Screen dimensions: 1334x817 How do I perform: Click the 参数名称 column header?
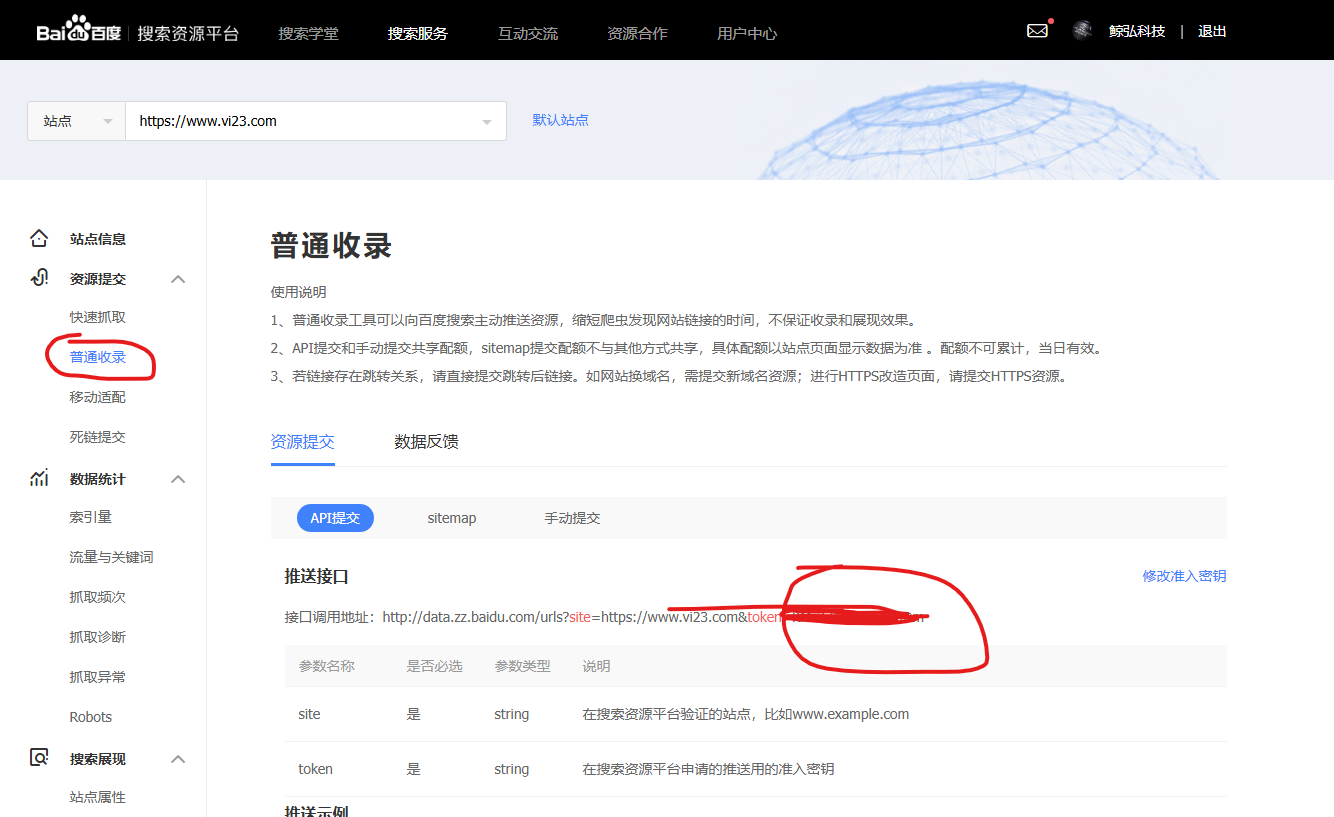coord(326,666)
